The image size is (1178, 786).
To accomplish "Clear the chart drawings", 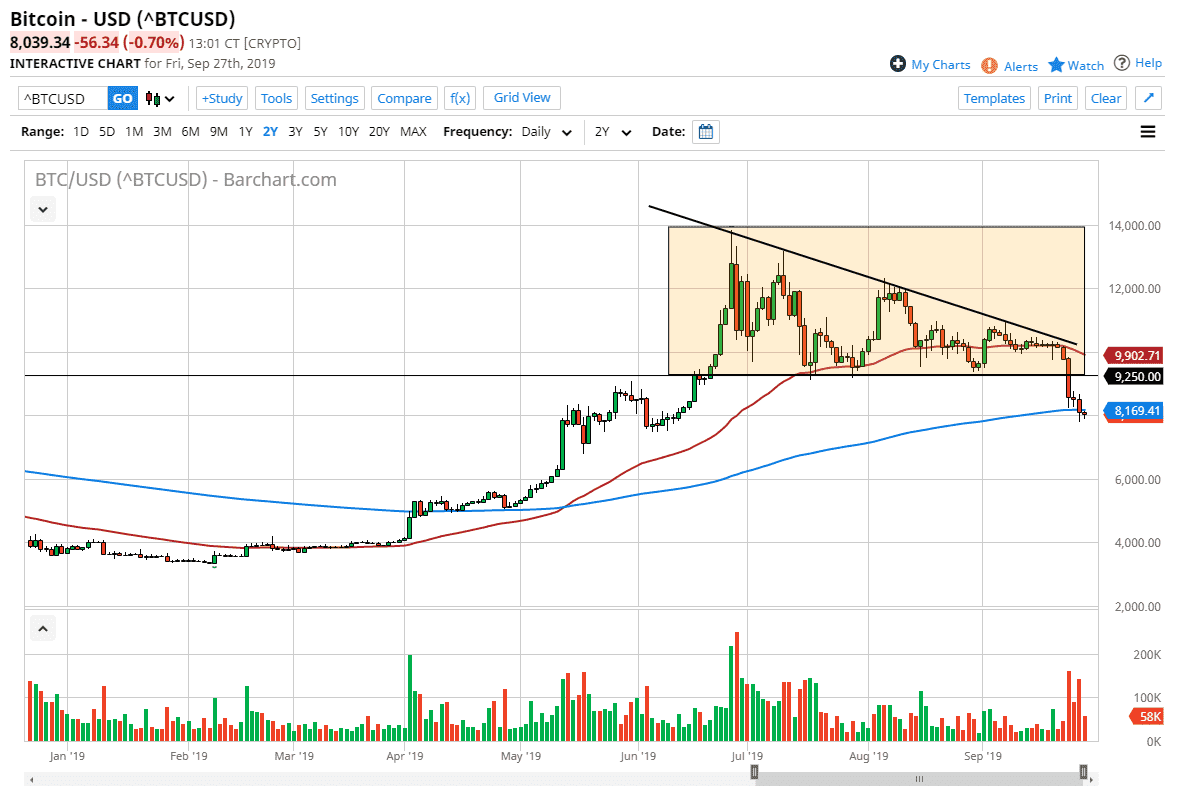I will pyautogui.click(x=1105, y=98).
